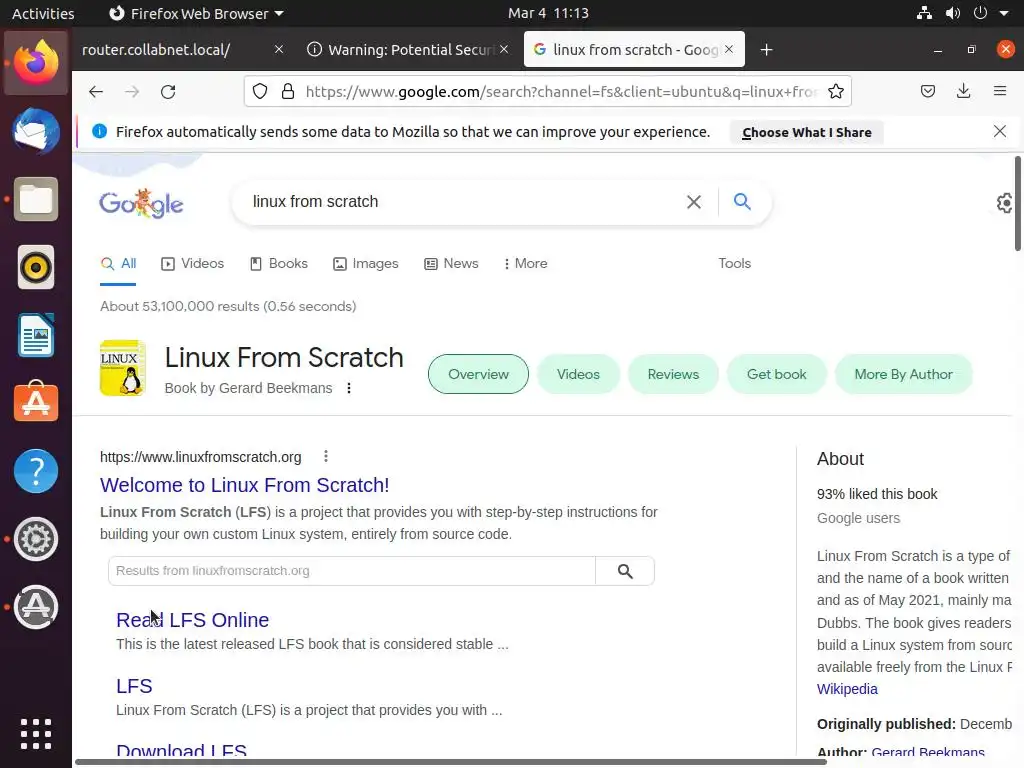Open the network status icon in top bar
The height and width of the screenshot is (768, 1024).
pyautogui.click(x=923, y=13)
